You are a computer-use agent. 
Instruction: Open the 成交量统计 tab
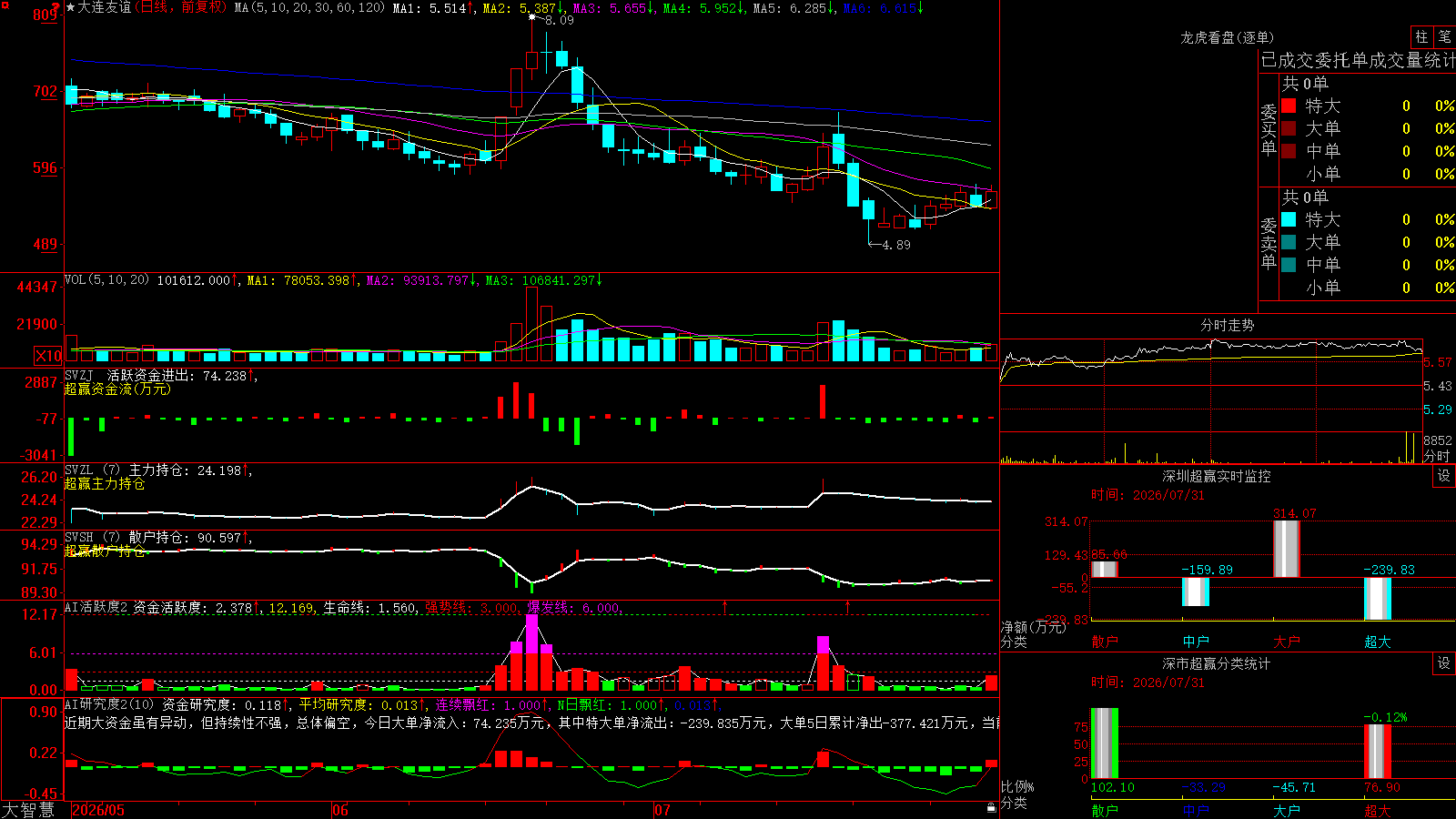[x=1412, y=61]
